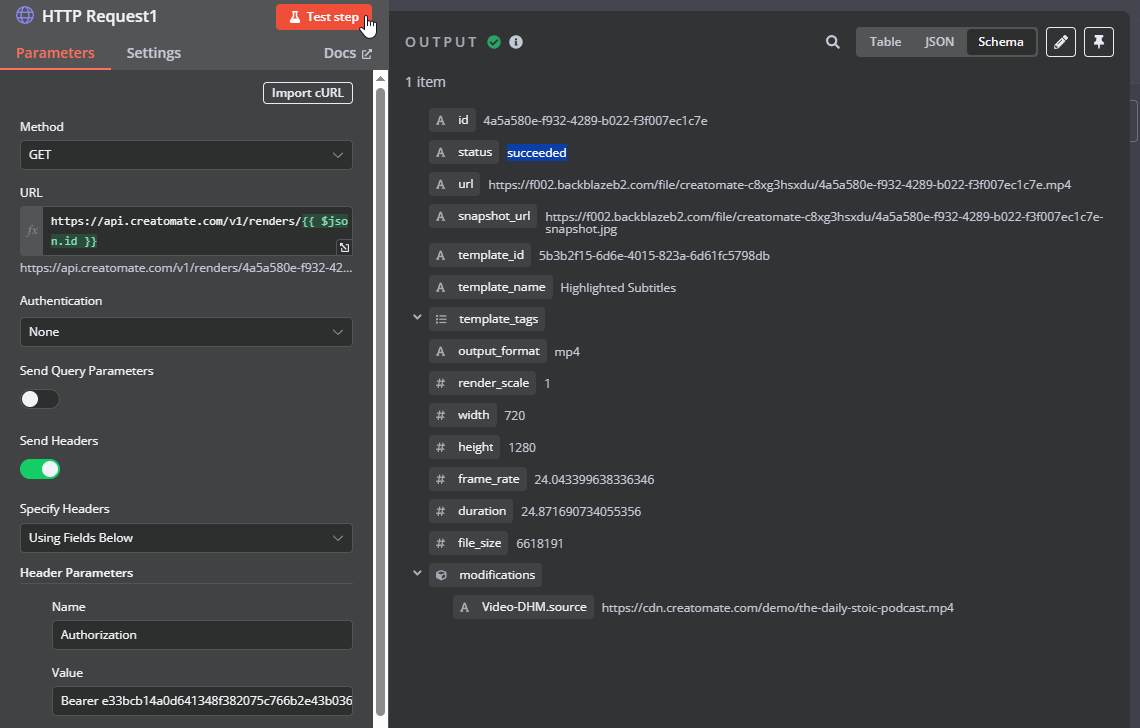1140x728 pixels.
Task: Click the output_format field pill
Action: point(488,351)
